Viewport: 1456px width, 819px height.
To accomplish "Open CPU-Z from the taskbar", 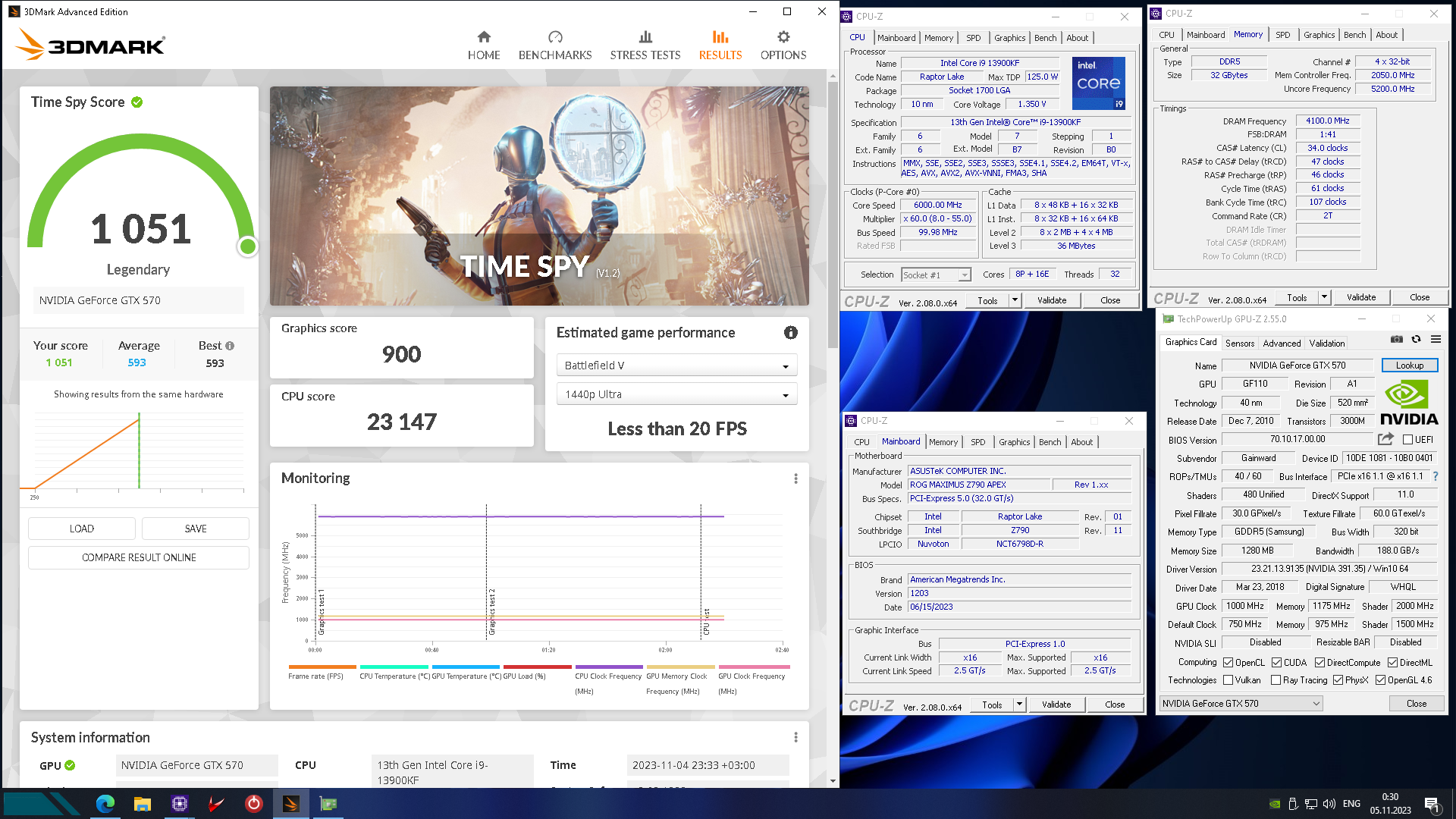I will click(179, 804).
